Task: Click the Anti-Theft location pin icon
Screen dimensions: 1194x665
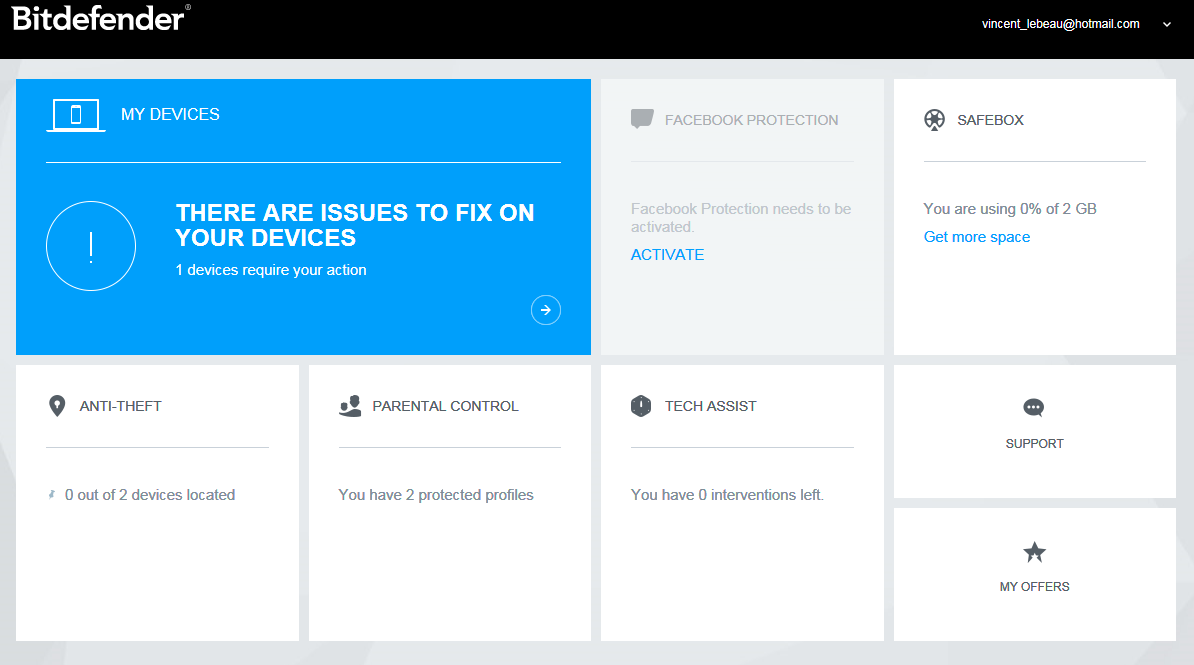Action: coord(57,406)
